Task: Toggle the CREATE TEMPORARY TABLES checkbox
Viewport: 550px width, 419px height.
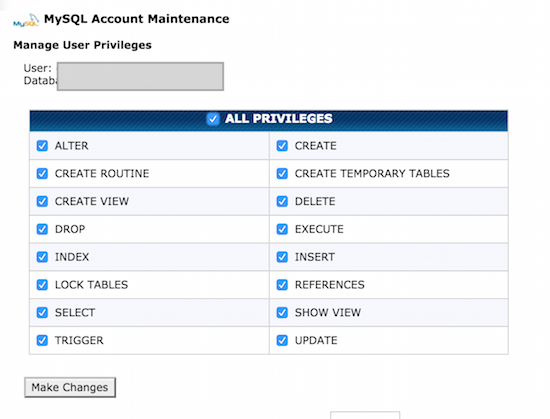Action: point(282,173)
